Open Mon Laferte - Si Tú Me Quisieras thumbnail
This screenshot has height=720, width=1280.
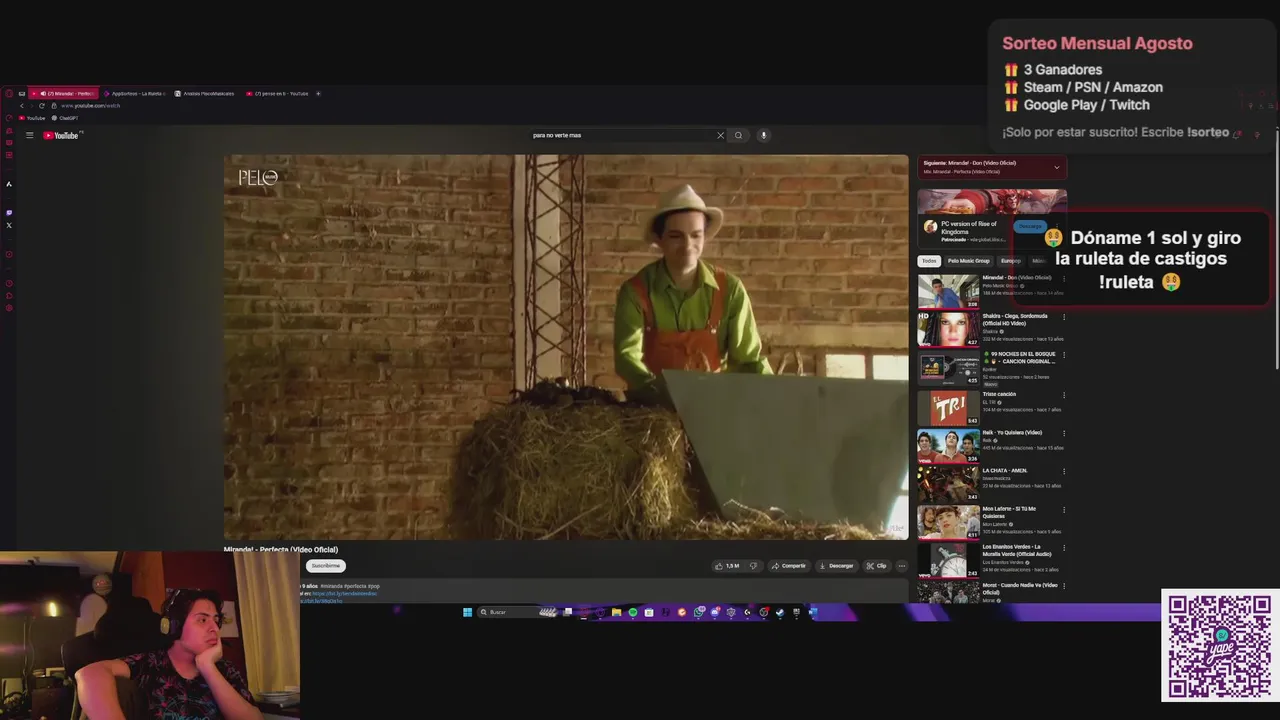[948, 522]
